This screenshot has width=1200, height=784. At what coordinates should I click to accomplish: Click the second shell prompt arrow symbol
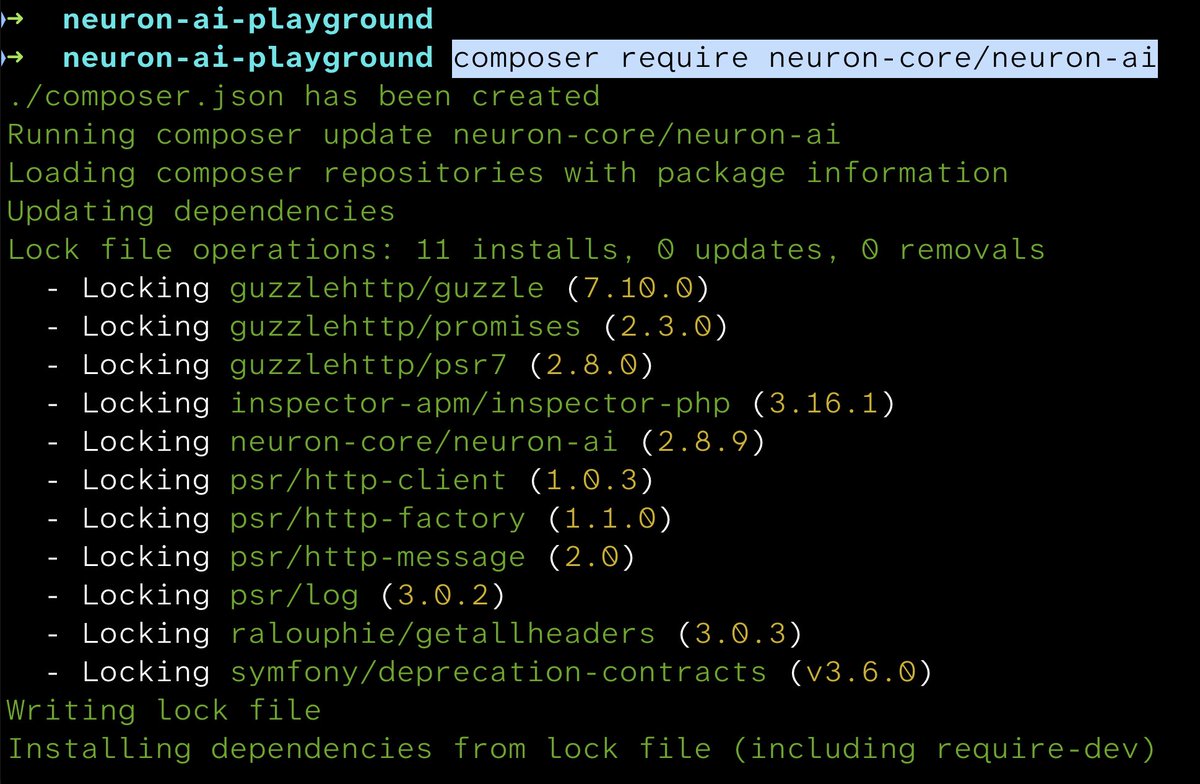[x=14, y=57]
